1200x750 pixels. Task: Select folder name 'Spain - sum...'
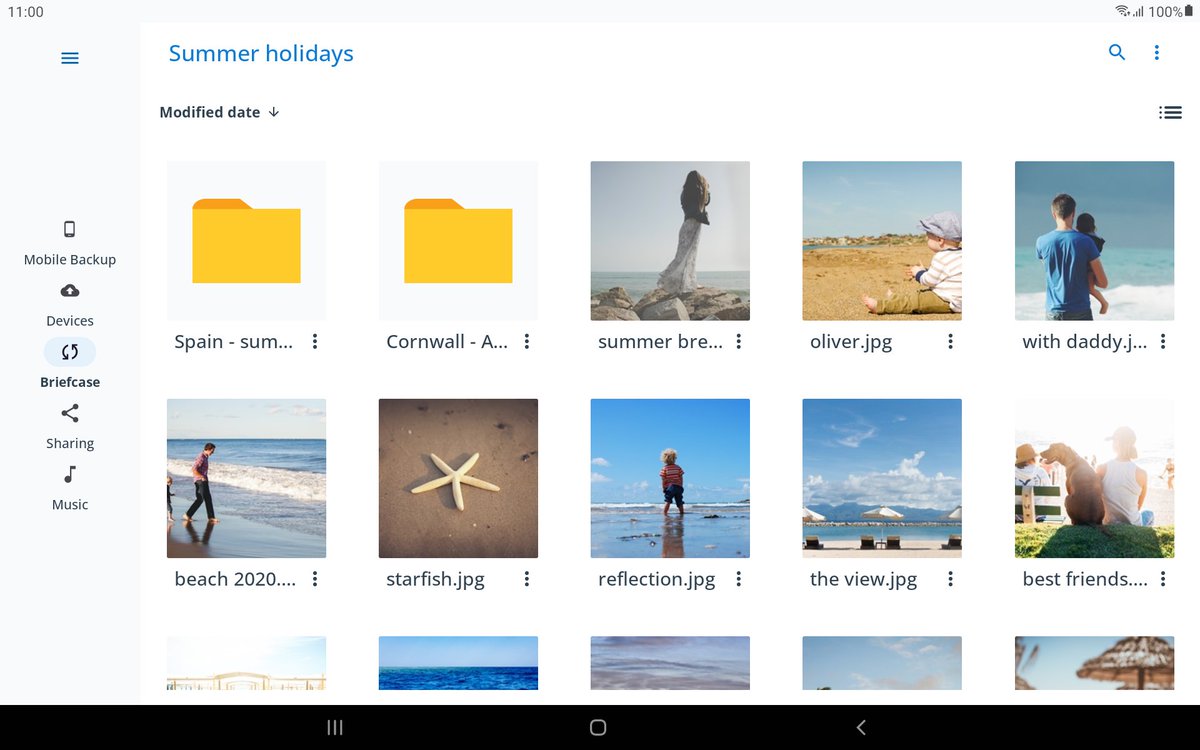(x=234, y=342)
